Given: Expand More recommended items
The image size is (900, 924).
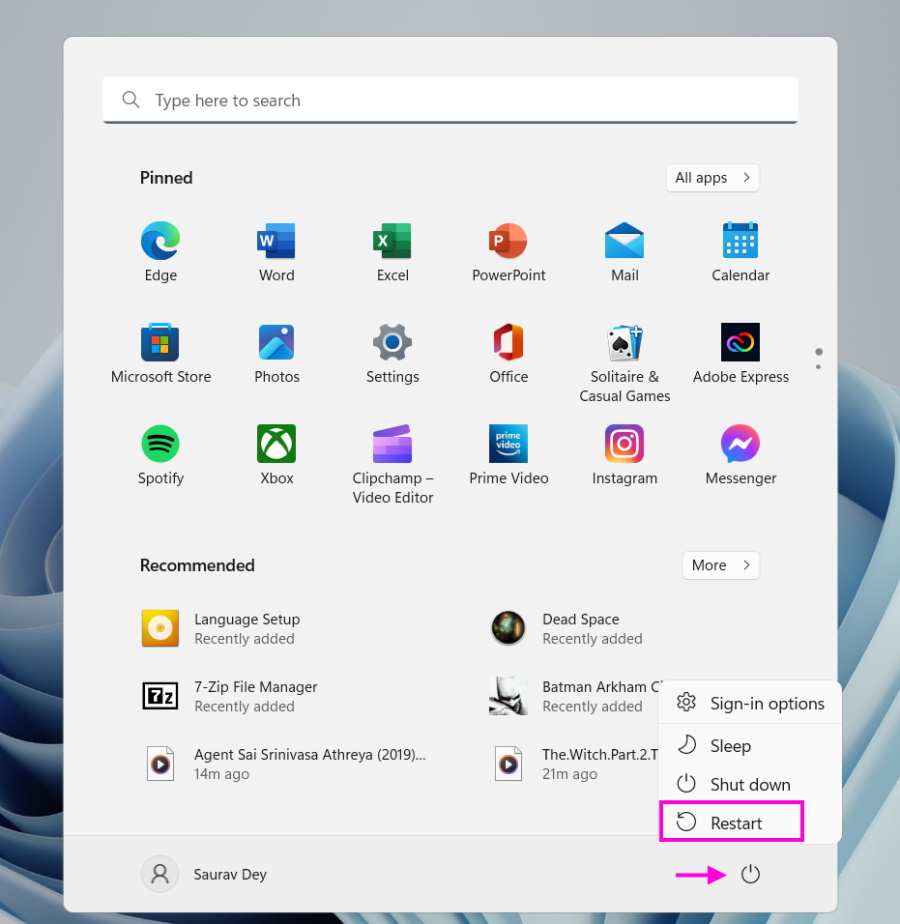Looking at the screenshot, I should (720, 565).
